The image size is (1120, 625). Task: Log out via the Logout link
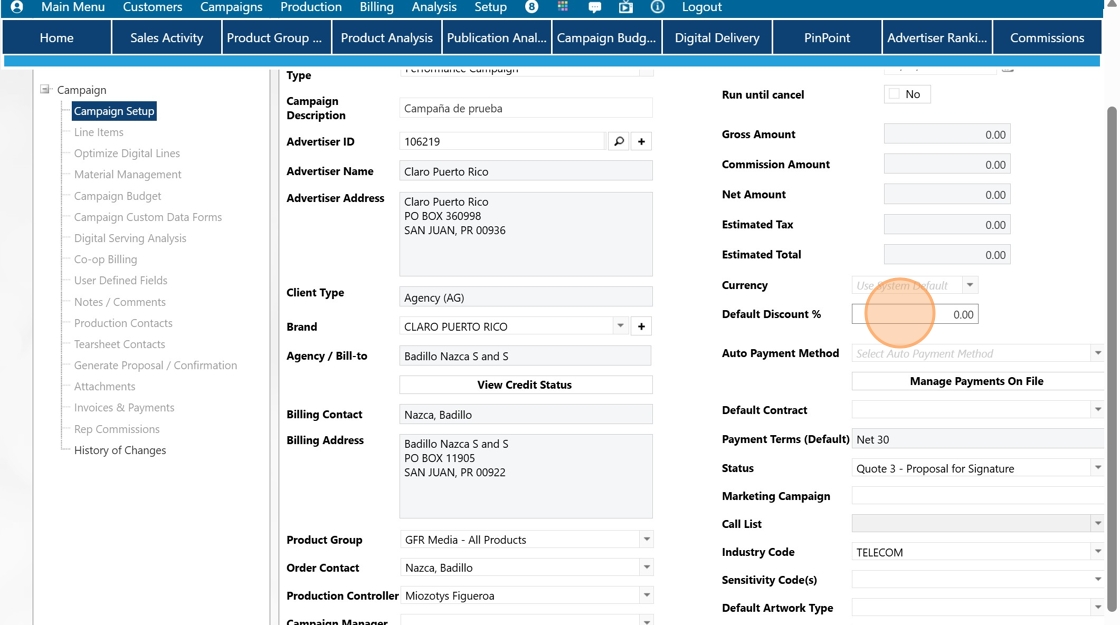(701, 7)
